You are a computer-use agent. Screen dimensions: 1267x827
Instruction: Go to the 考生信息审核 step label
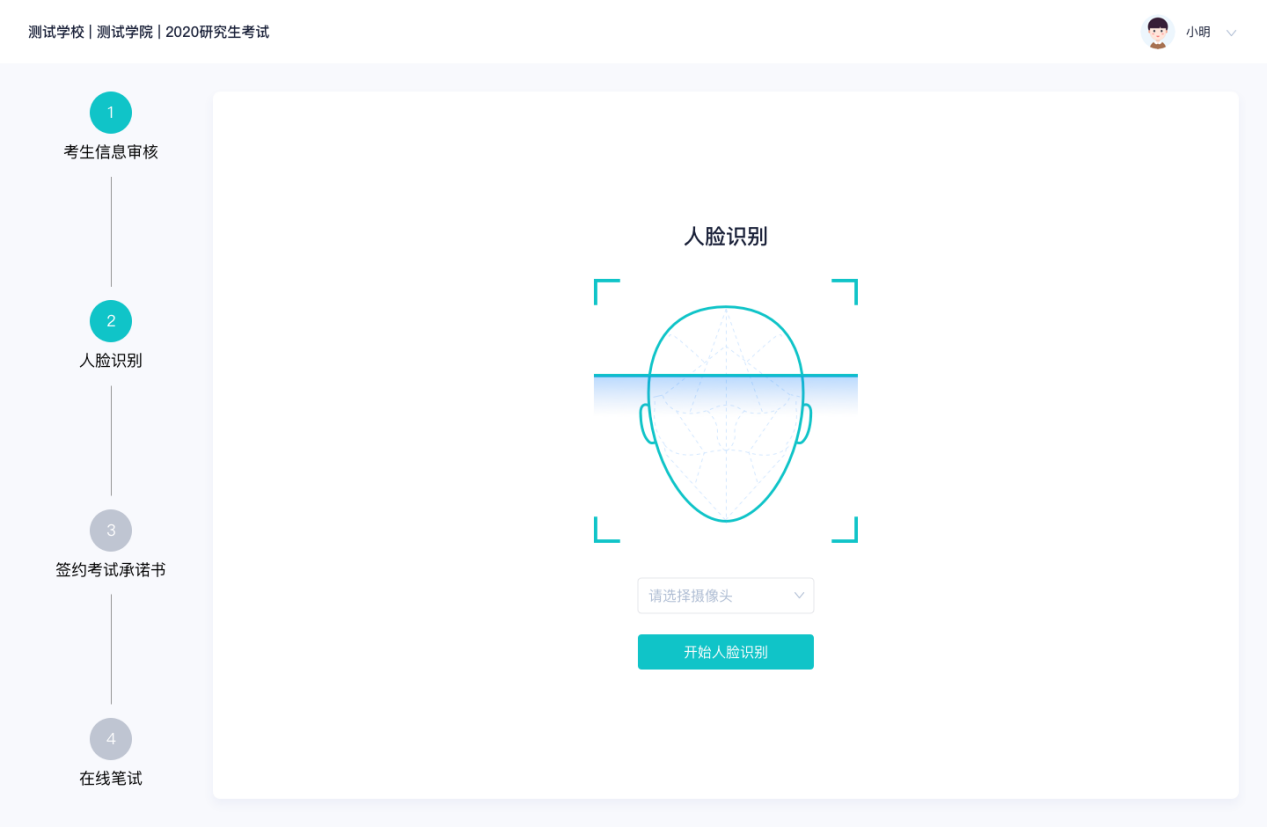coord(111,152)
